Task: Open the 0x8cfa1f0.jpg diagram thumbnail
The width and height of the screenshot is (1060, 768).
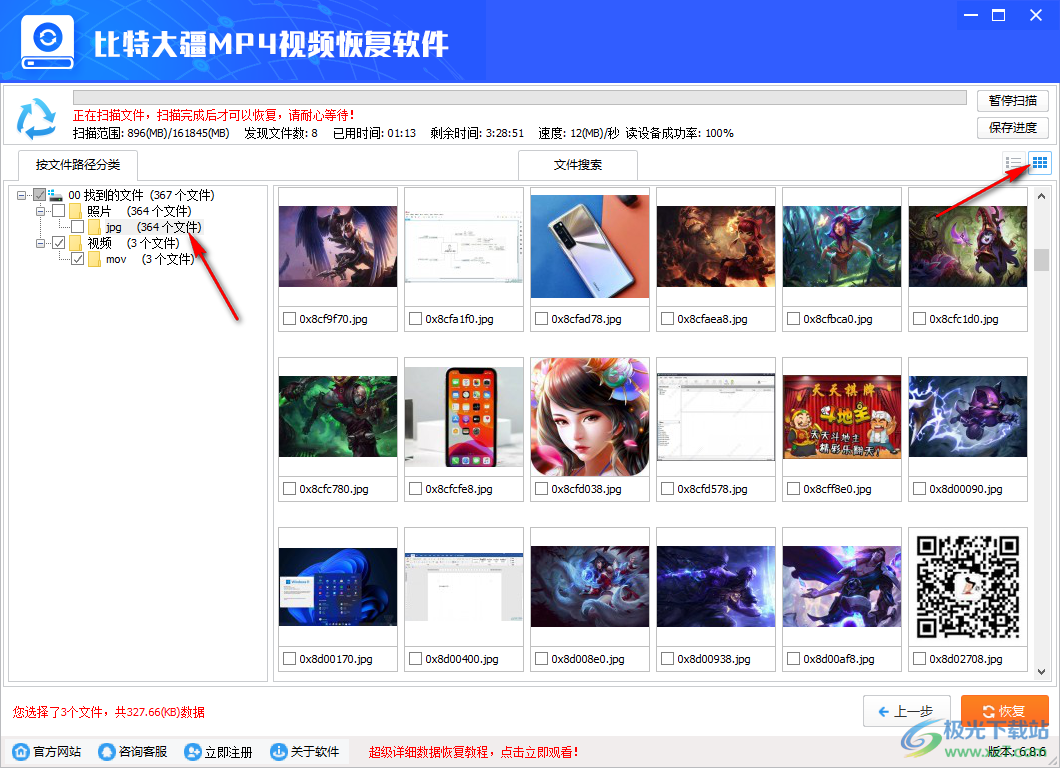Action: pyautogui.click(x=464, y=247)
